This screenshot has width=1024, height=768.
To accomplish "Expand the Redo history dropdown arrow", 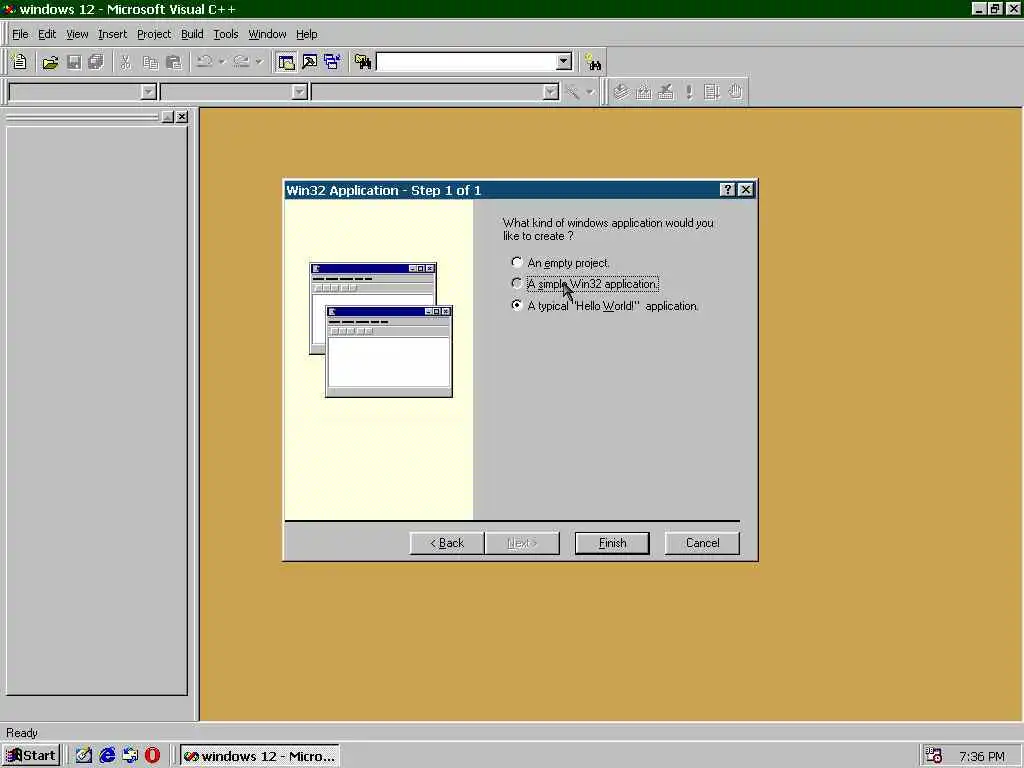I will [259, 62].
